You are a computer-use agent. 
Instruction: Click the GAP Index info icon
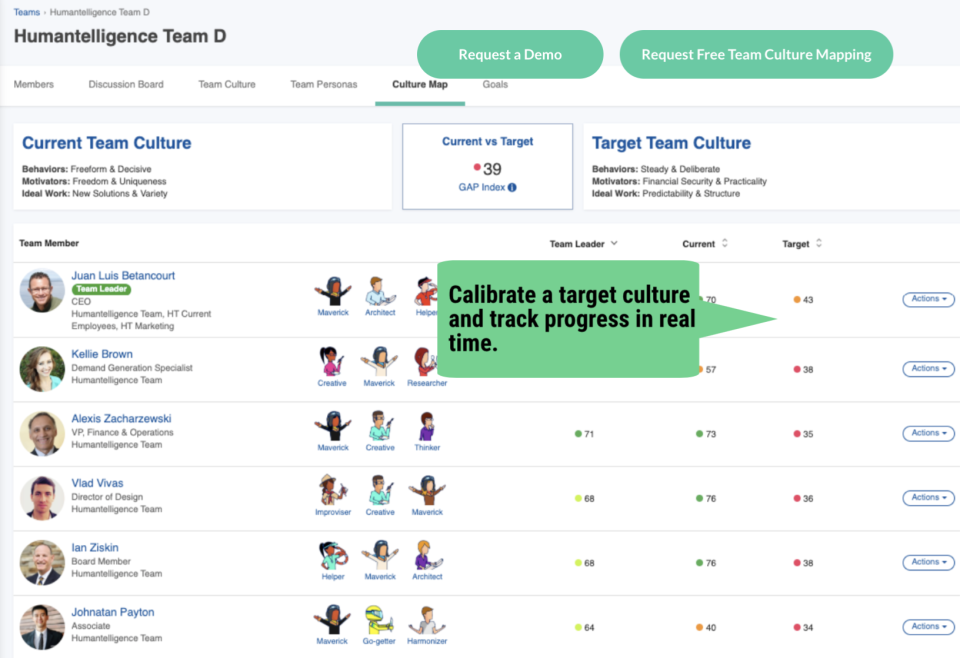tap(512, 187)
